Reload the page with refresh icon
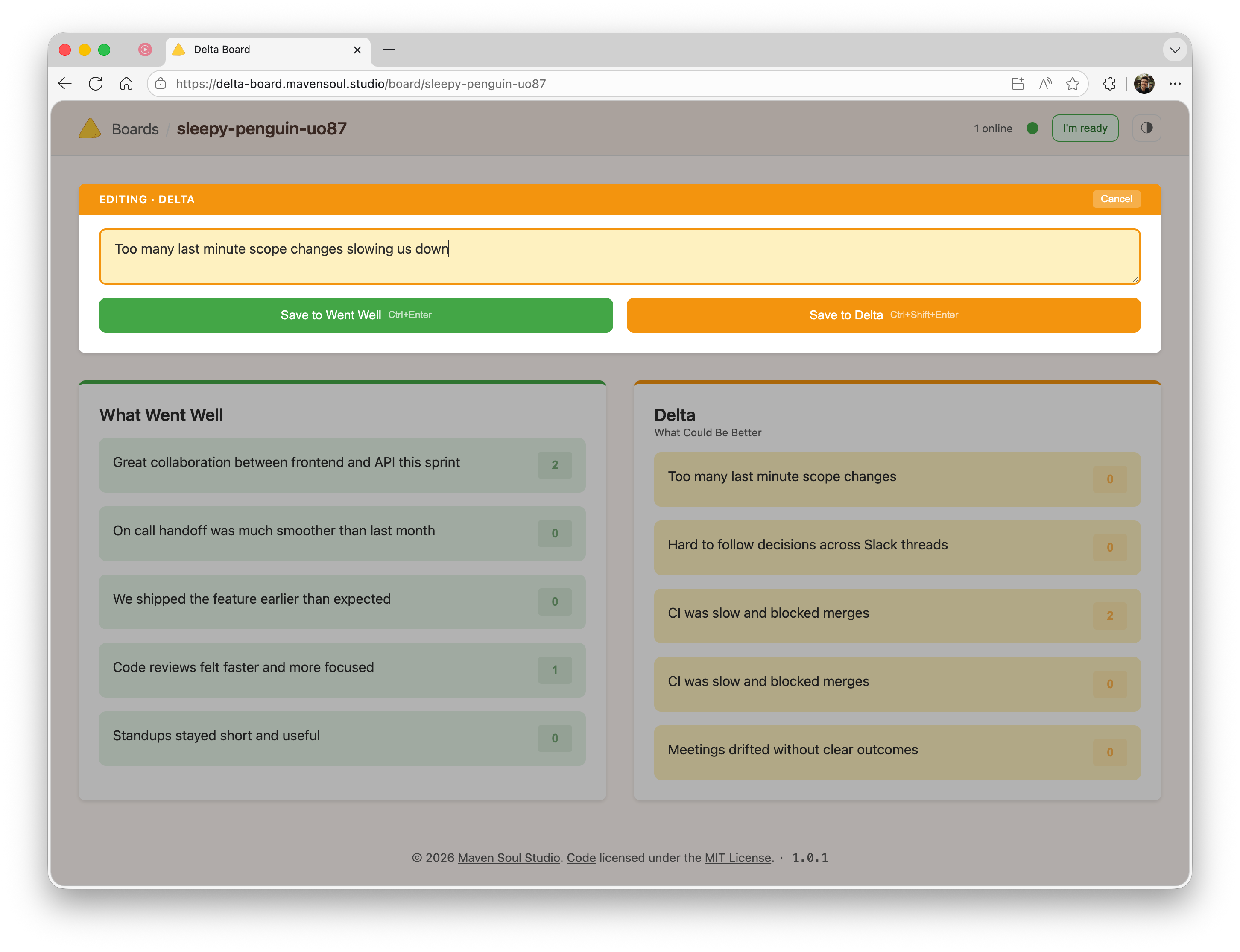 pos(96,84)
